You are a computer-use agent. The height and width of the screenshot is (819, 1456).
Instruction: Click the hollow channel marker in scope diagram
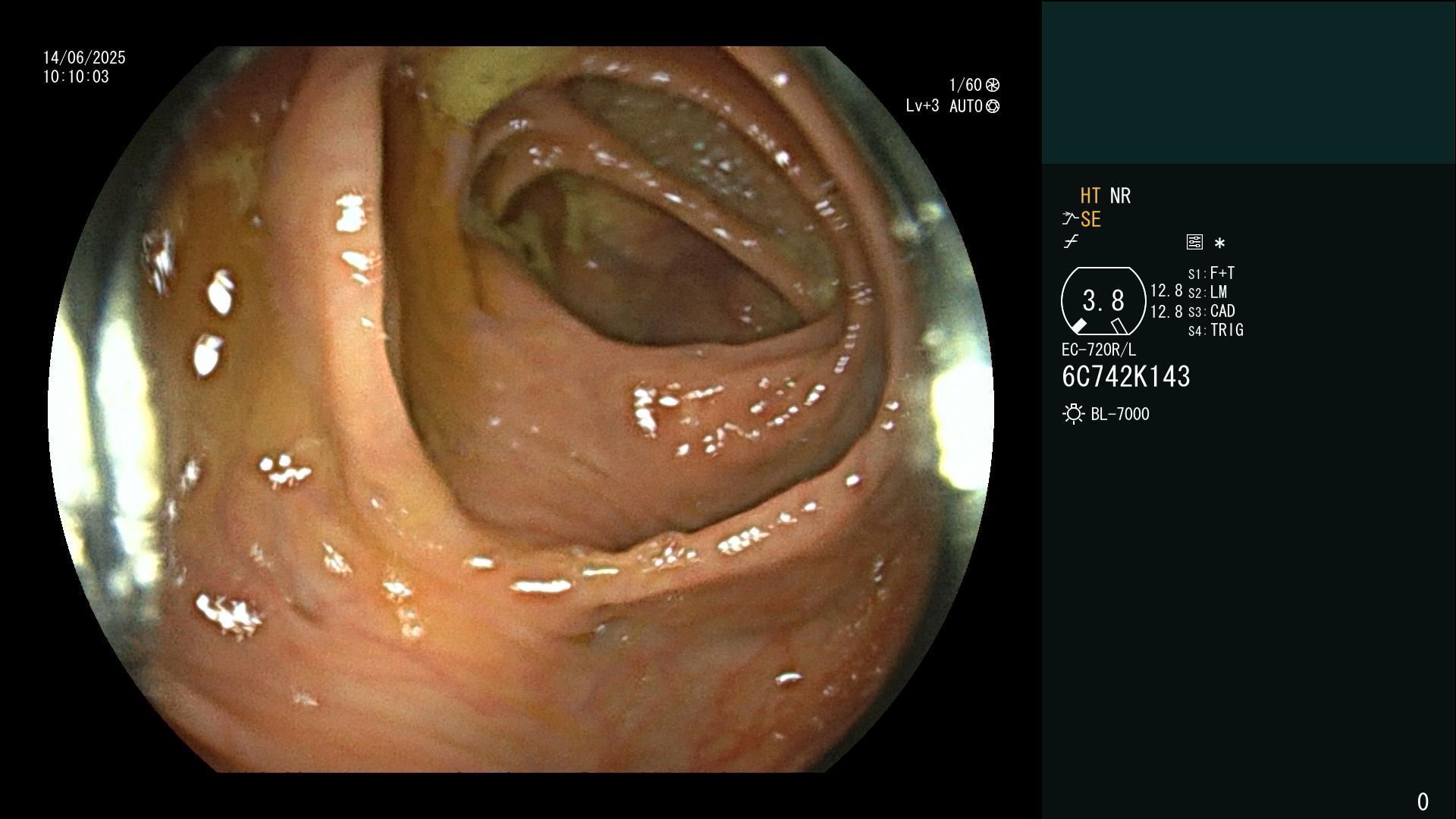[1119, 326]
